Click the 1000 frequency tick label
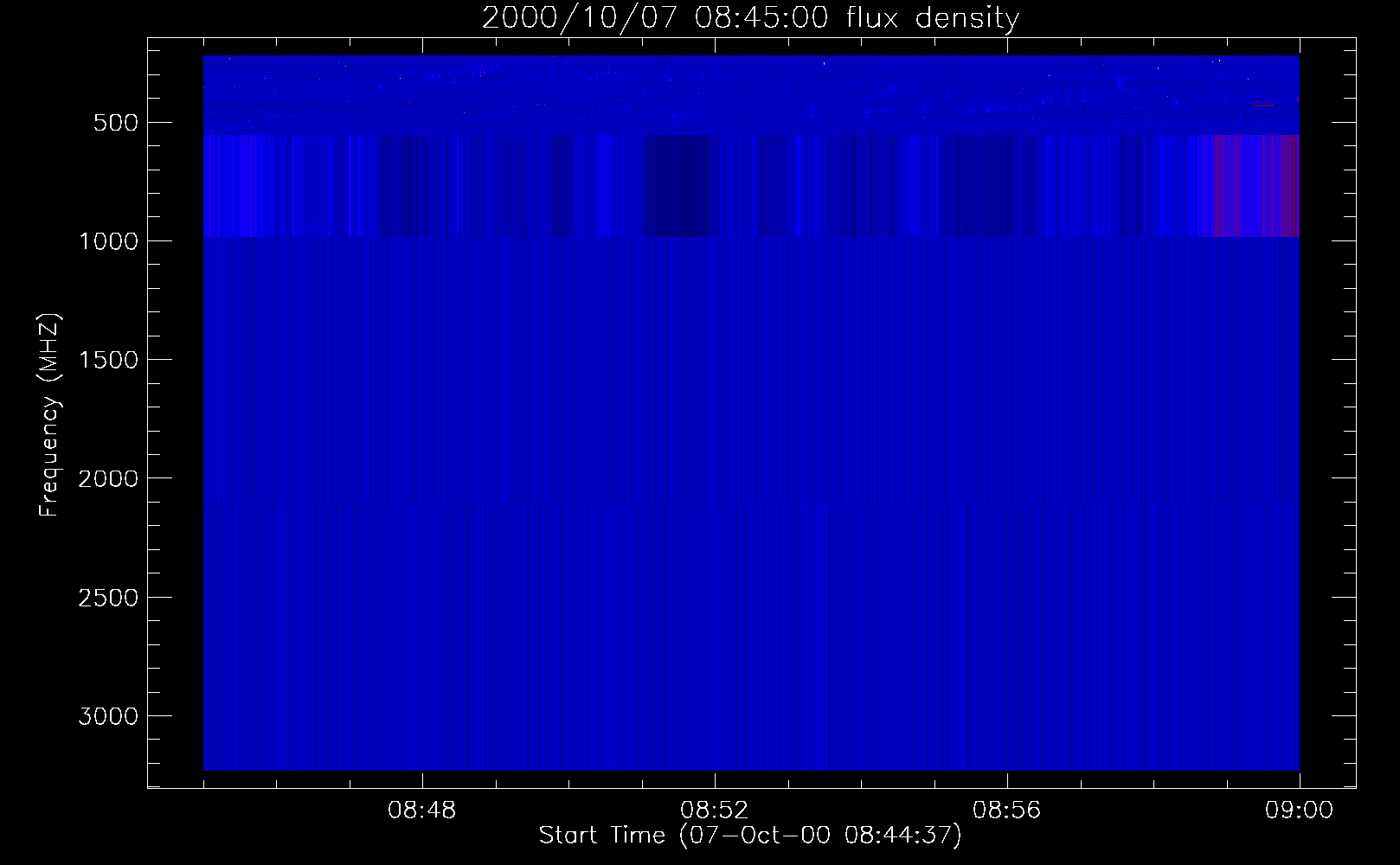The image size is (1400, 865). [x=108, y=241]
